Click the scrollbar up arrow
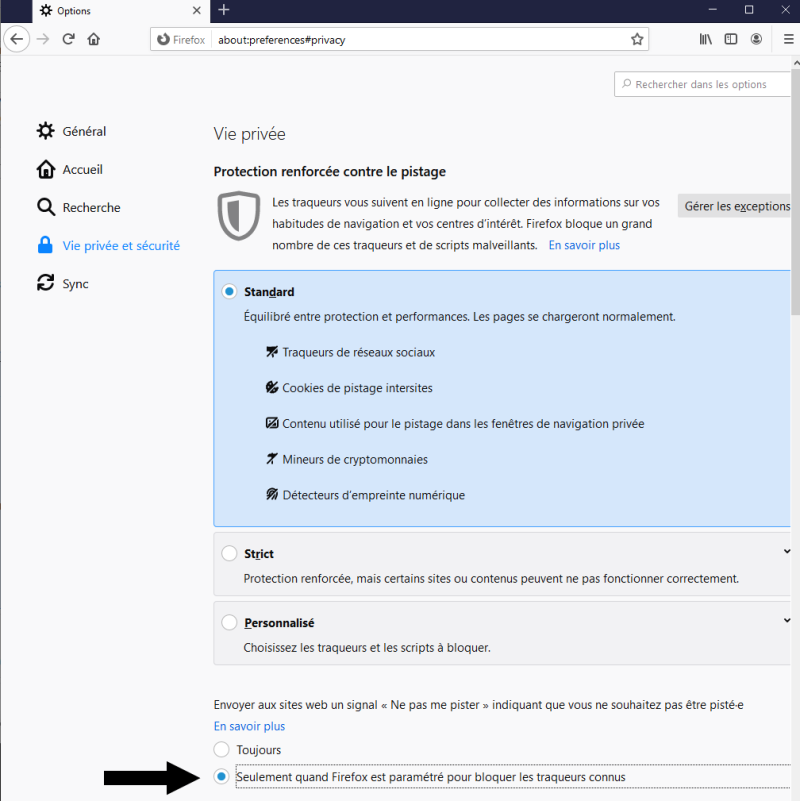Image resolution: width=800 pixels, height=801 pixels. pos(795,62)
